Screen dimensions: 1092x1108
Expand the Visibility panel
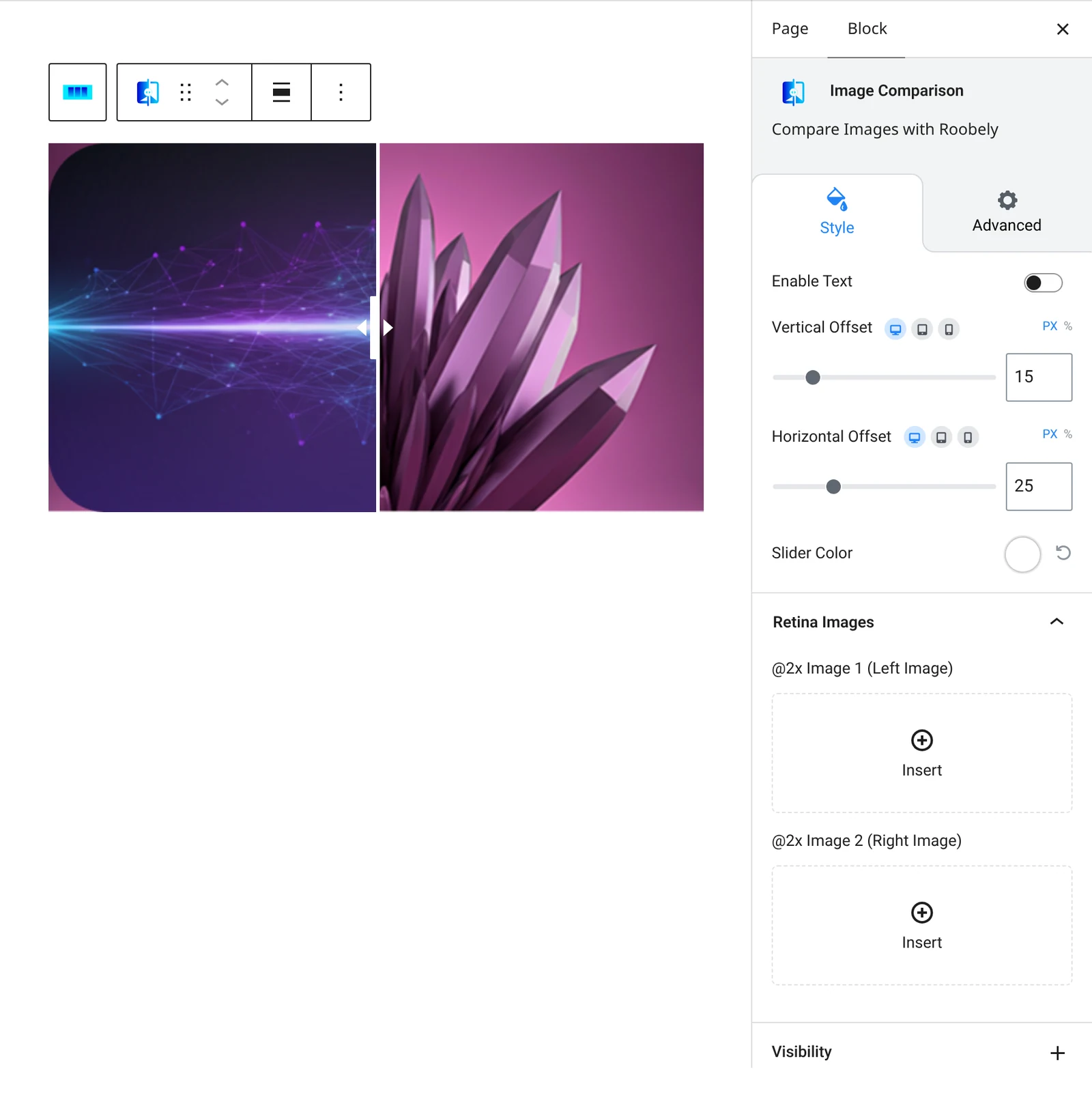(x=1057, y=1053)
